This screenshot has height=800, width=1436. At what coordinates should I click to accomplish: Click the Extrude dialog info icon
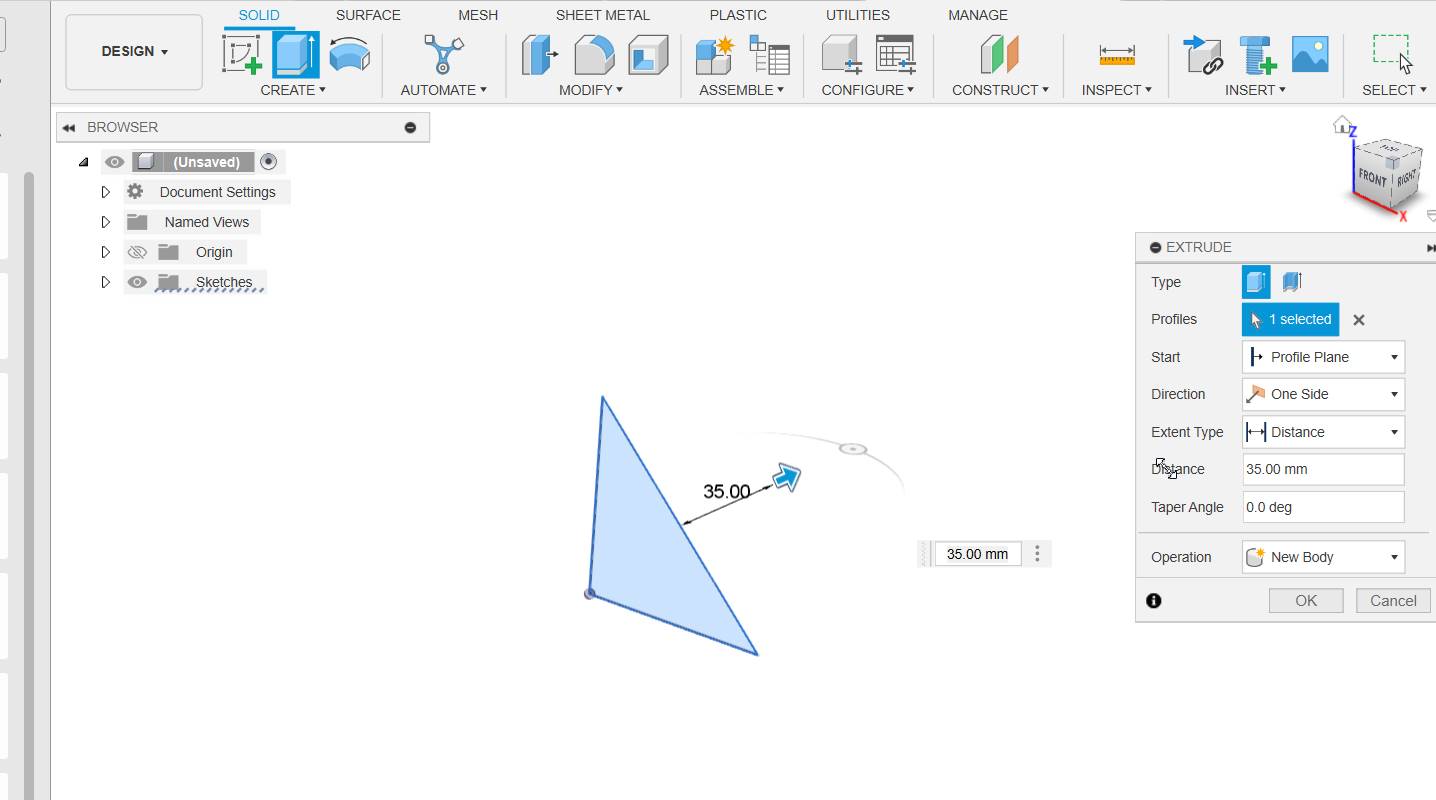click(1154, 601)
